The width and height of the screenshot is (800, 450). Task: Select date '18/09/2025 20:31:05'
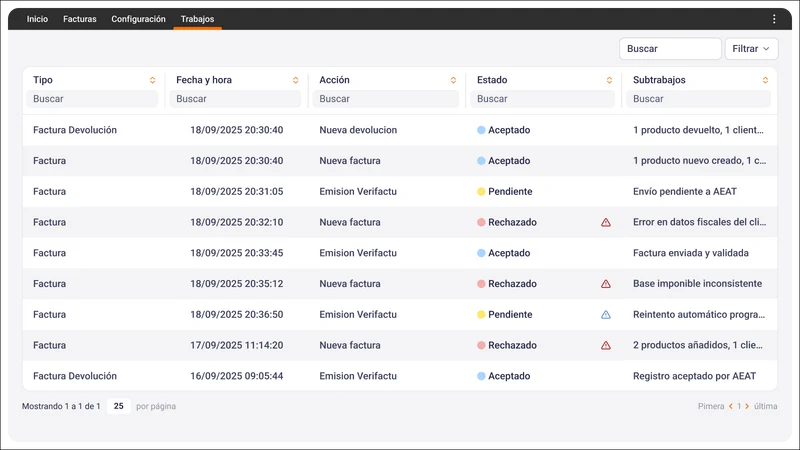(237, 192)
